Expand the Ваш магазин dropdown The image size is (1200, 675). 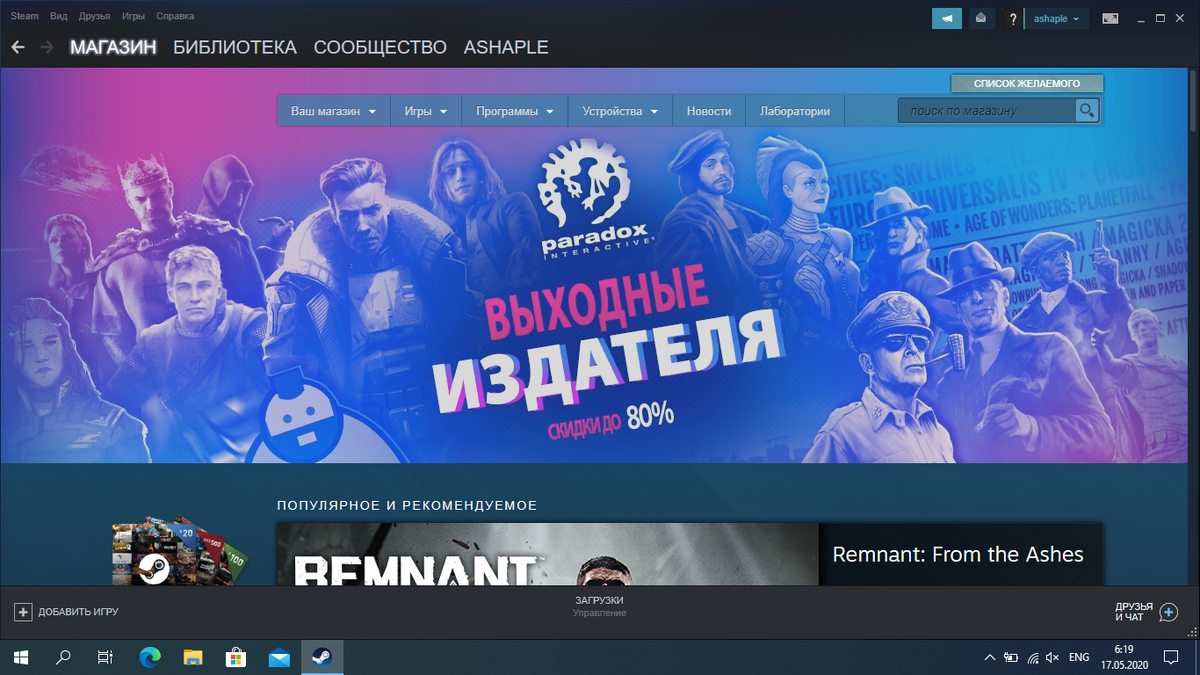333,111
